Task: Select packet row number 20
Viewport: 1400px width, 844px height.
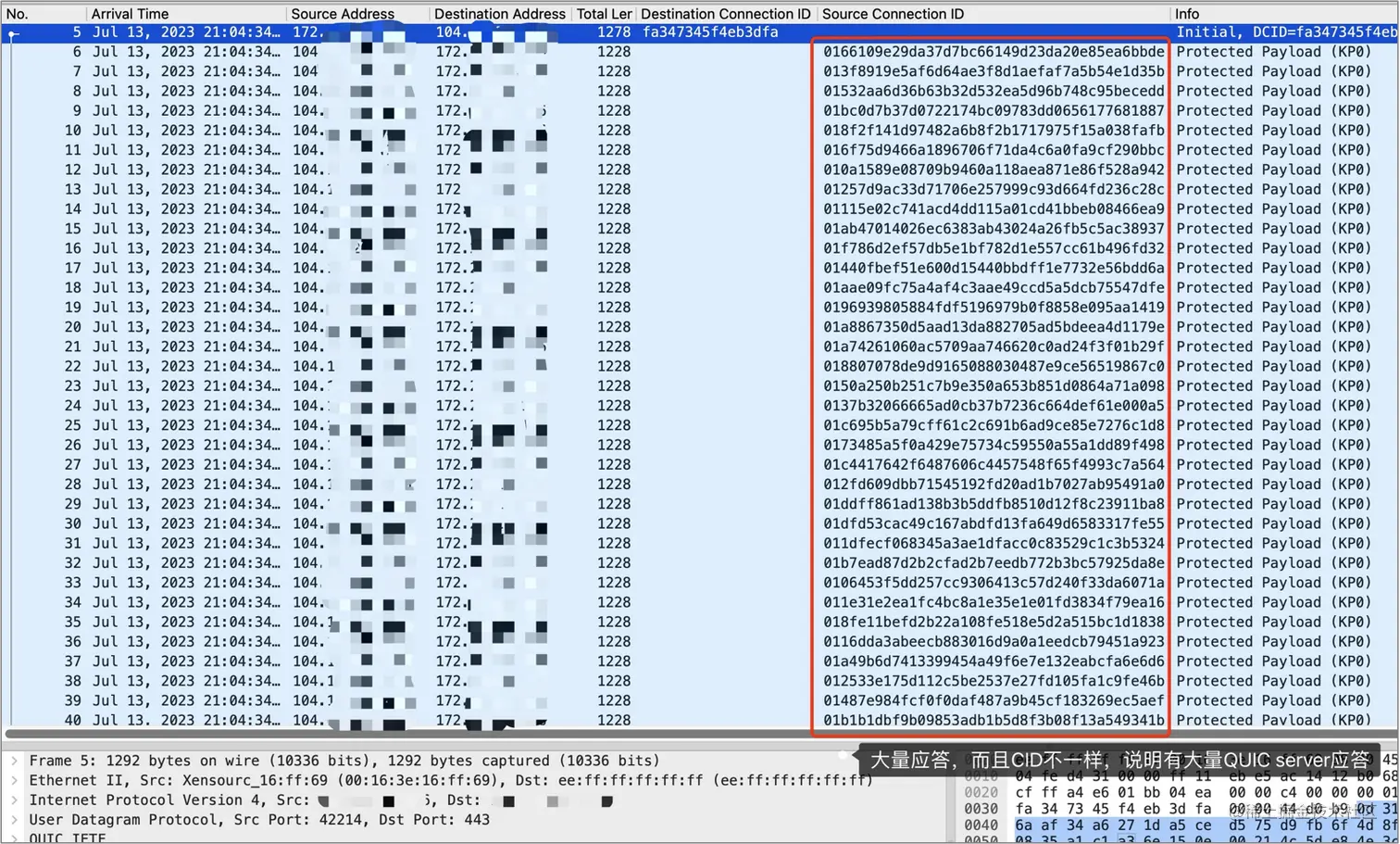Action: click(x=700, y=327)
